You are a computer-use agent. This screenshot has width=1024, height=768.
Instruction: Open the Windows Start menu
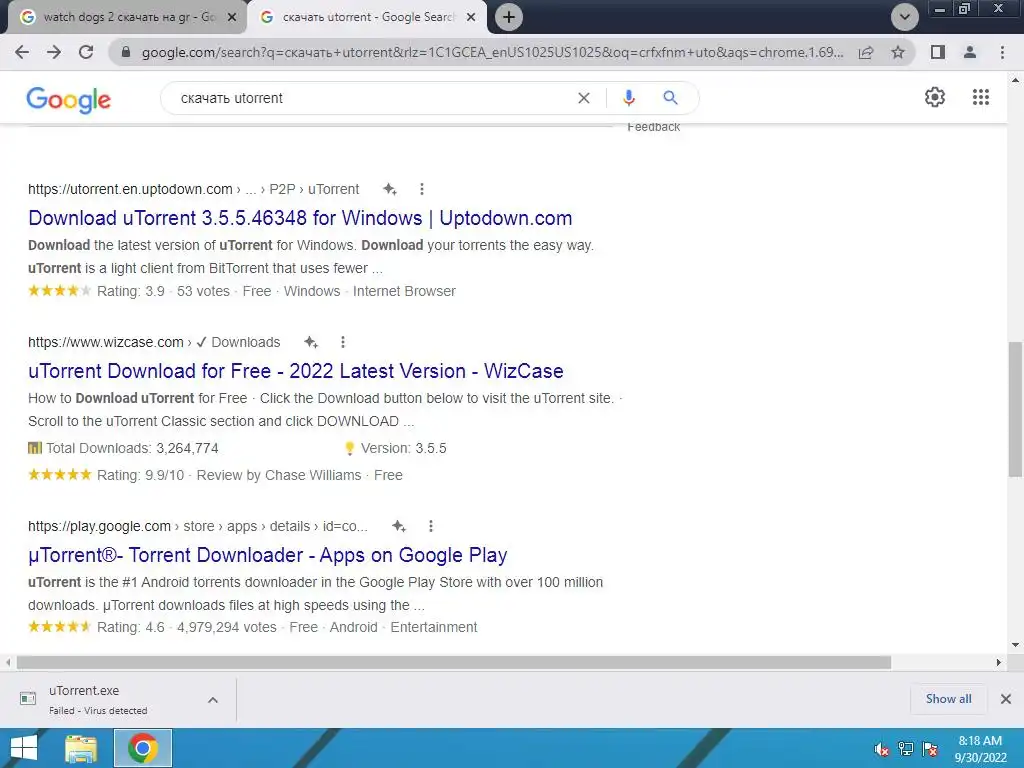[x=24, y=748]
